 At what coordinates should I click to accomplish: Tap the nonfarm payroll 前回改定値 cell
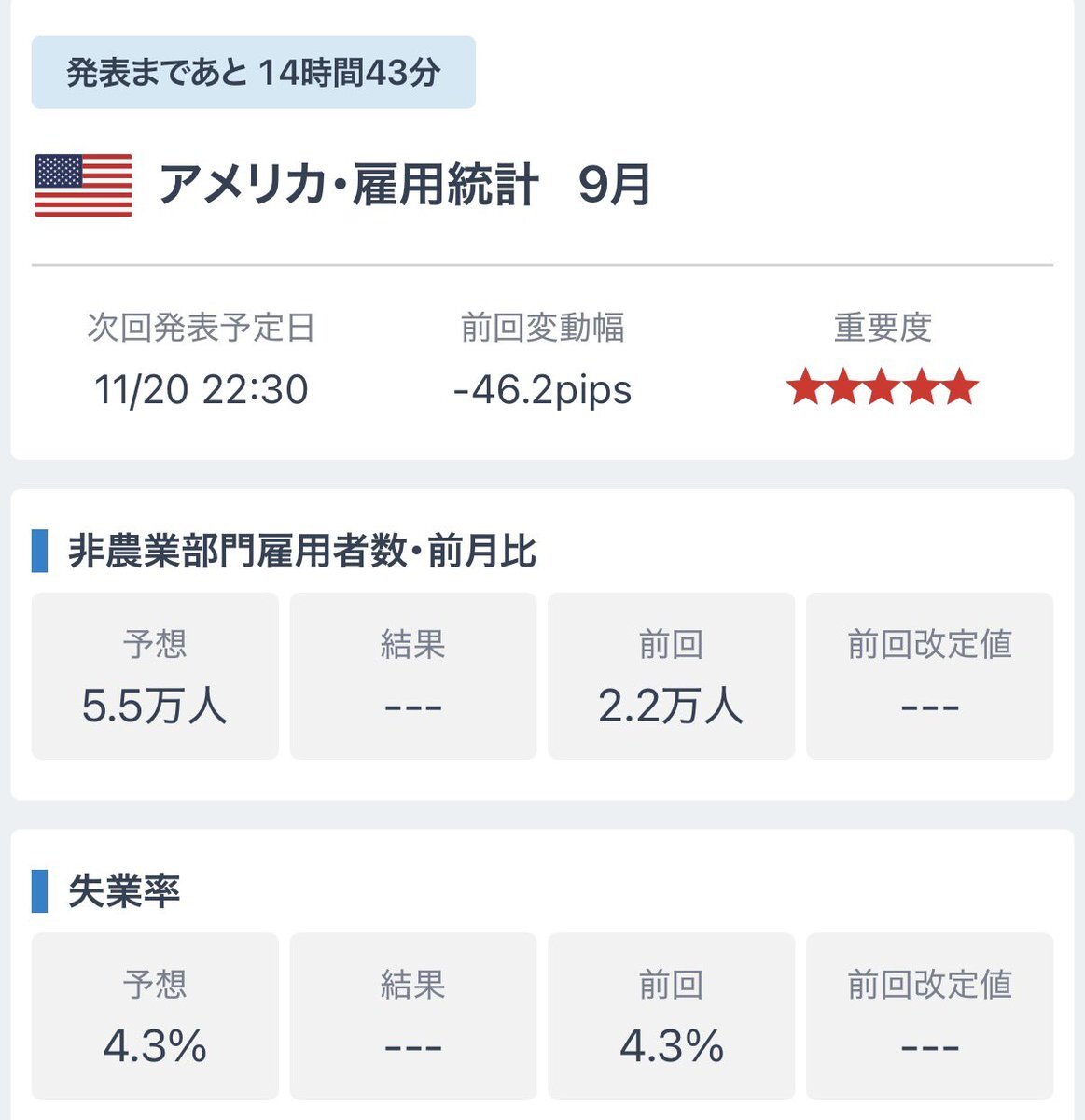pos(929,676)
